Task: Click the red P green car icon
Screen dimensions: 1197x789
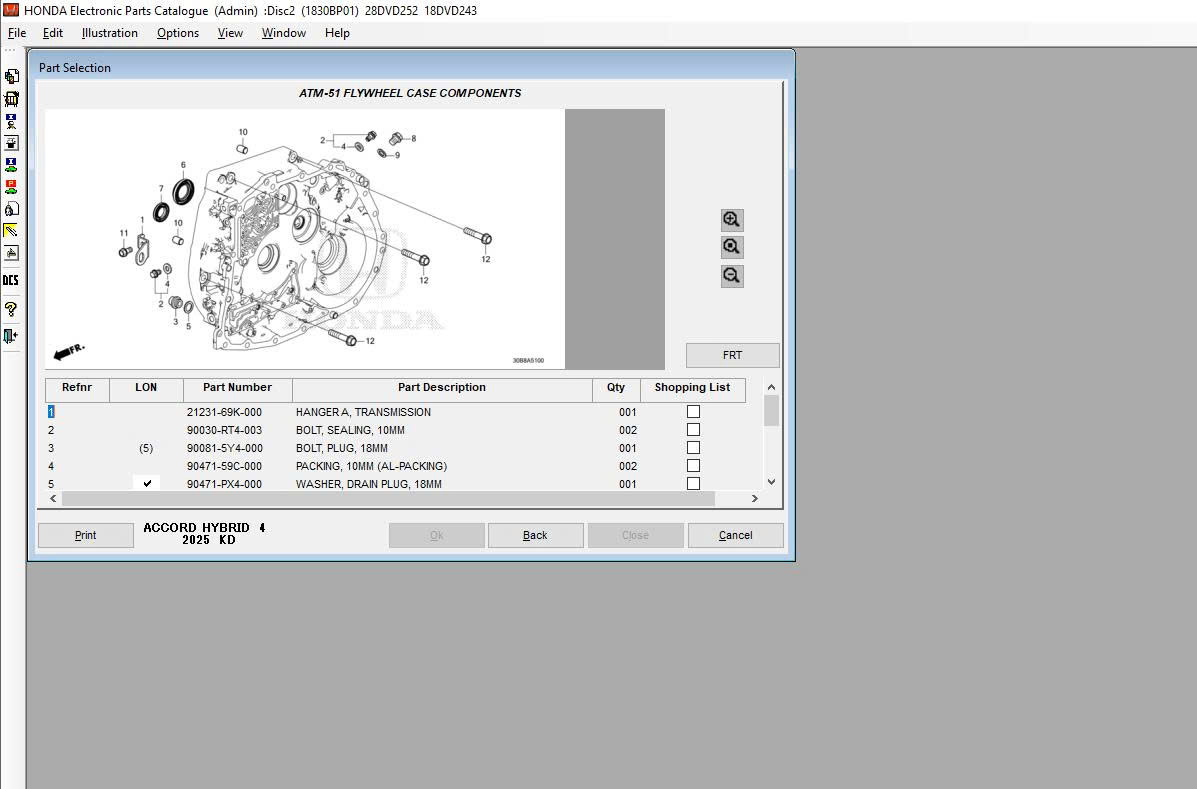Action: [x=11, y=186]
